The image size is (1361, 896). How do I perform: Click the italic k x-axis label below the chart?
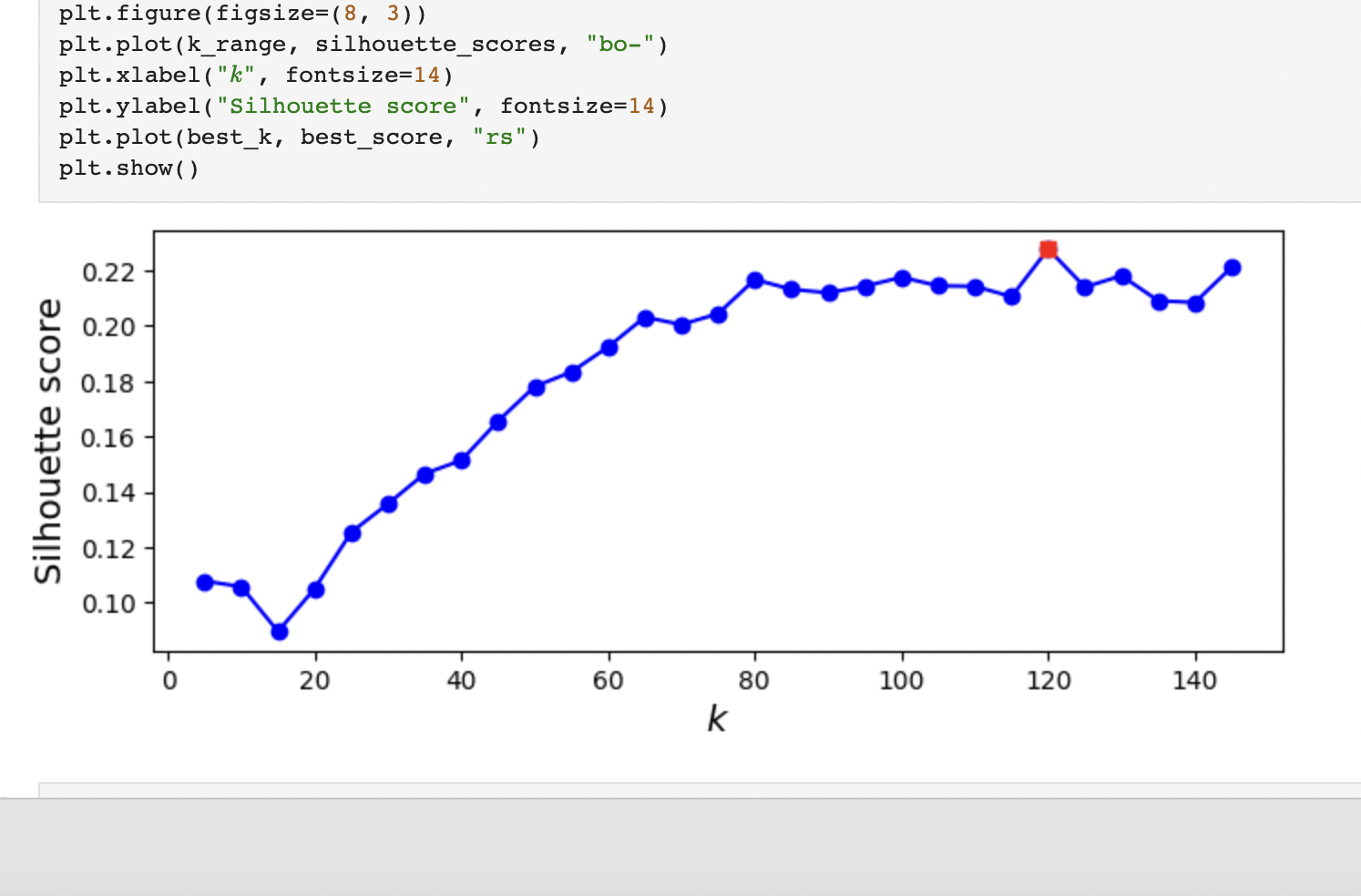pyautogui.click(x=717, y=719)
